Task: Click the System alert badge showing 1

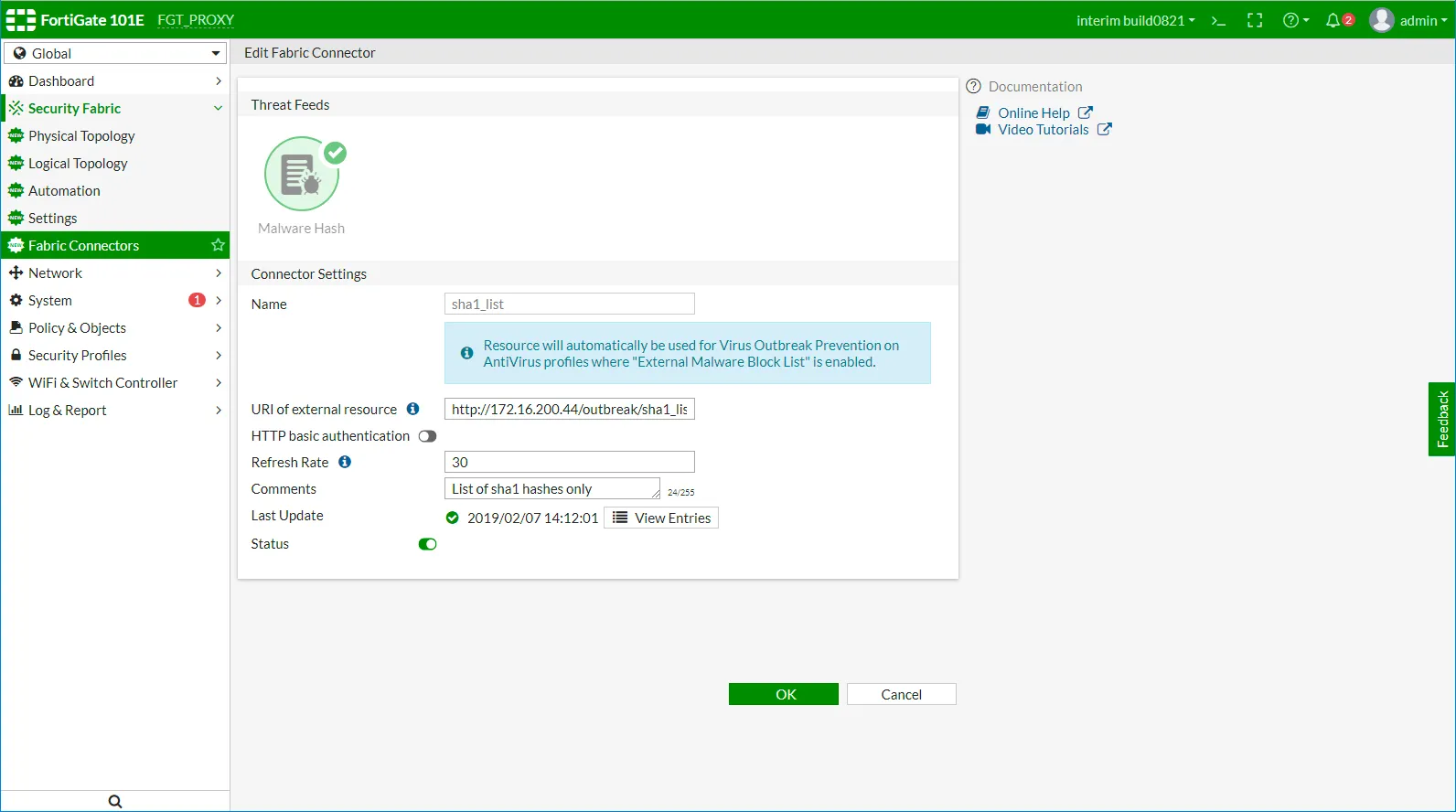Action: click(x=197, y=300)
